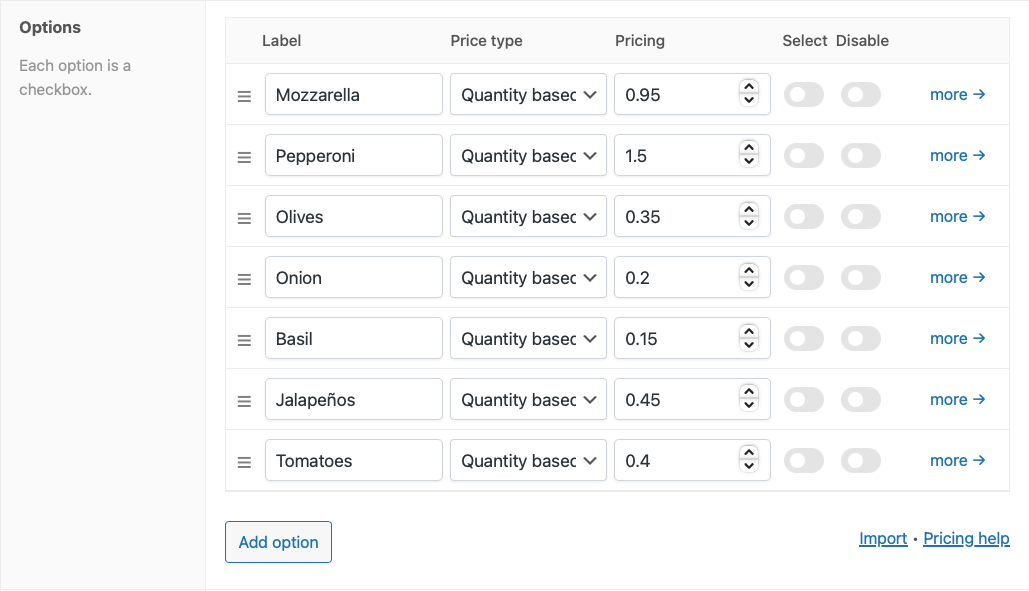Click the reorder handle beside Tomatoes
This screenshot has height=591, width=1029.
244,462
